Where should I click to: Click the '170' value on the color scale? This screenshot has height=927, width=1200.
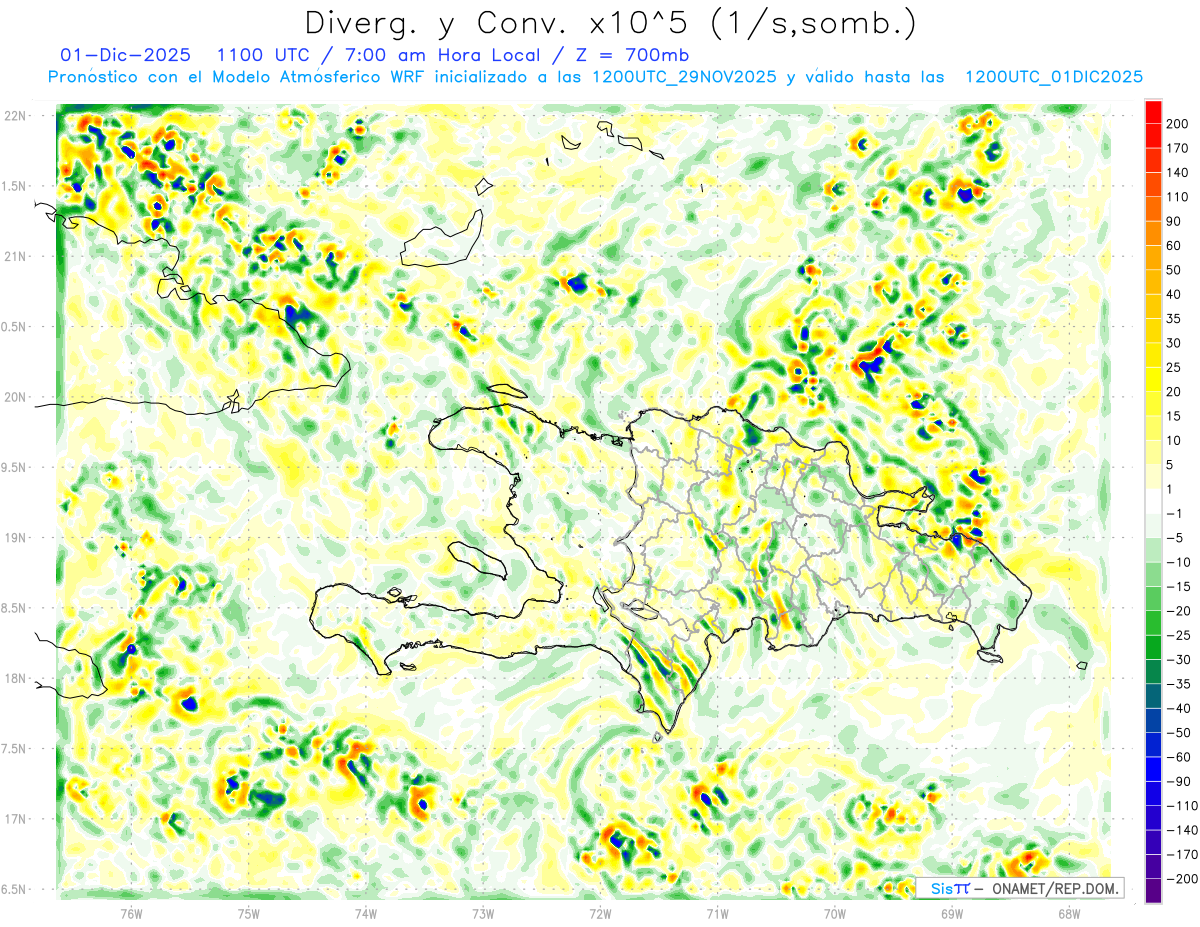coord(1178,148)
